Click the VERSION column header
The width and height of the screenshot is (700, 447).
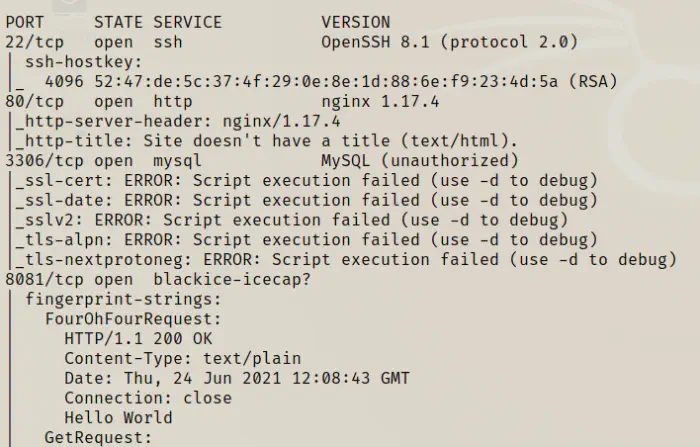pos(356,22)
